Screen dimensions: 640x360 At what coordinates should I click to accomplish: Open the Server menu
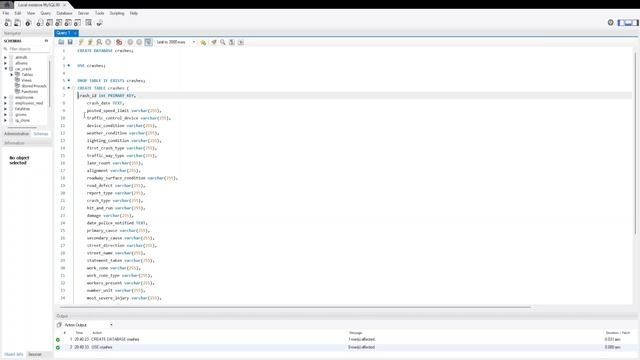pos(83,13)
